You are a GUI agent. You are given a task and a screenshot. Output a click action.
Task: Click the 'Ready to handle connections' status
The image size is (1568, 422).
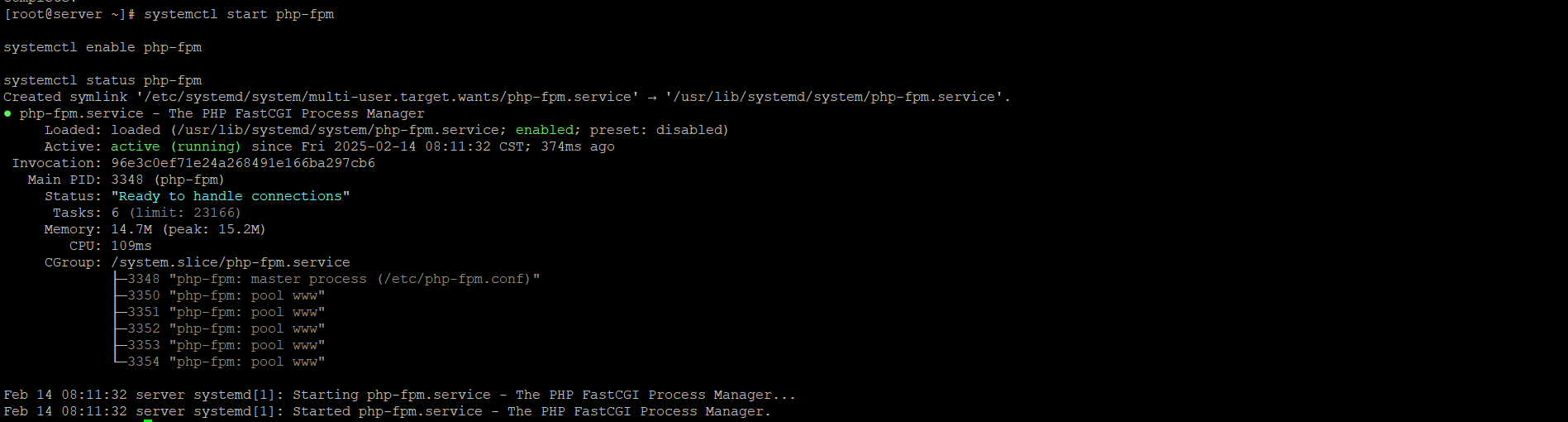pyautogui.click(x=231, y=196)
